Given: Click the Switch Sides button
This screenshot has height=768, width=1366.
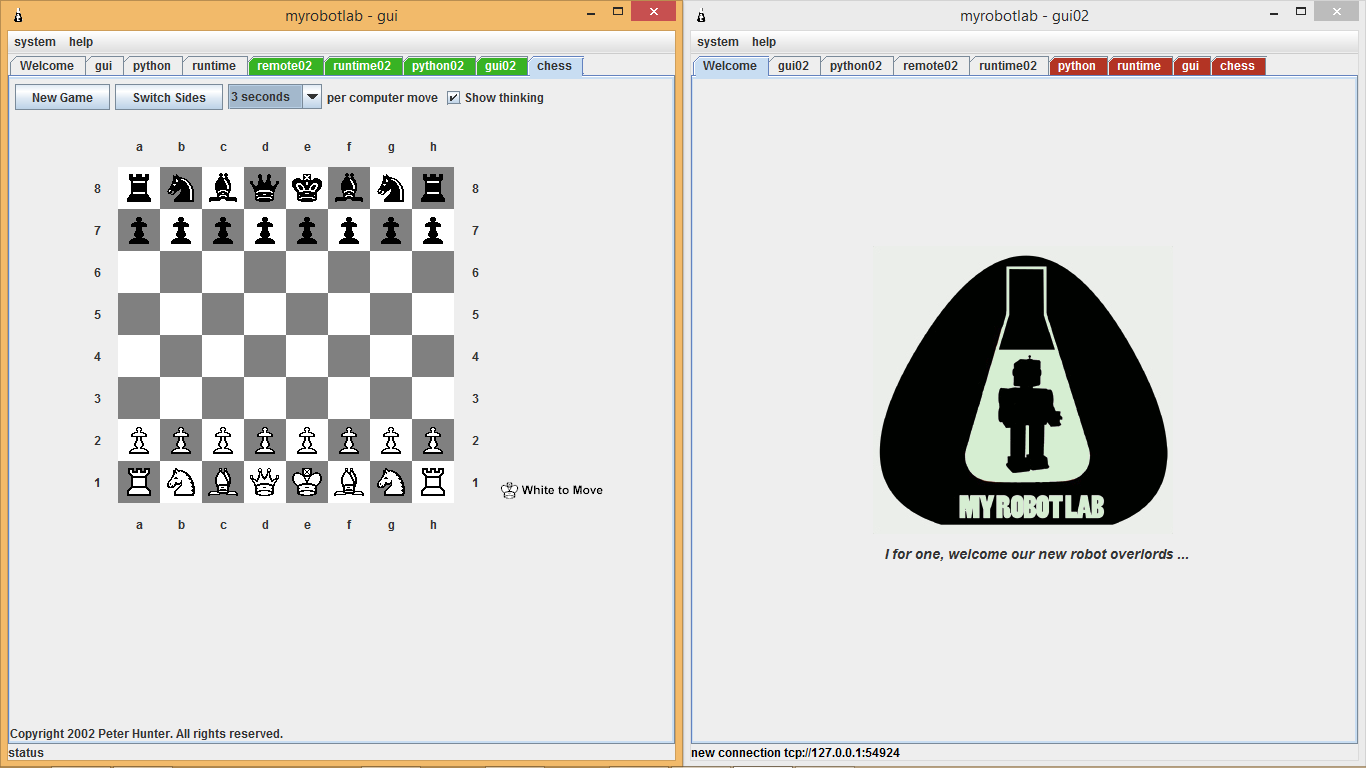Looking at the screenshot, I should pos(169,97).
